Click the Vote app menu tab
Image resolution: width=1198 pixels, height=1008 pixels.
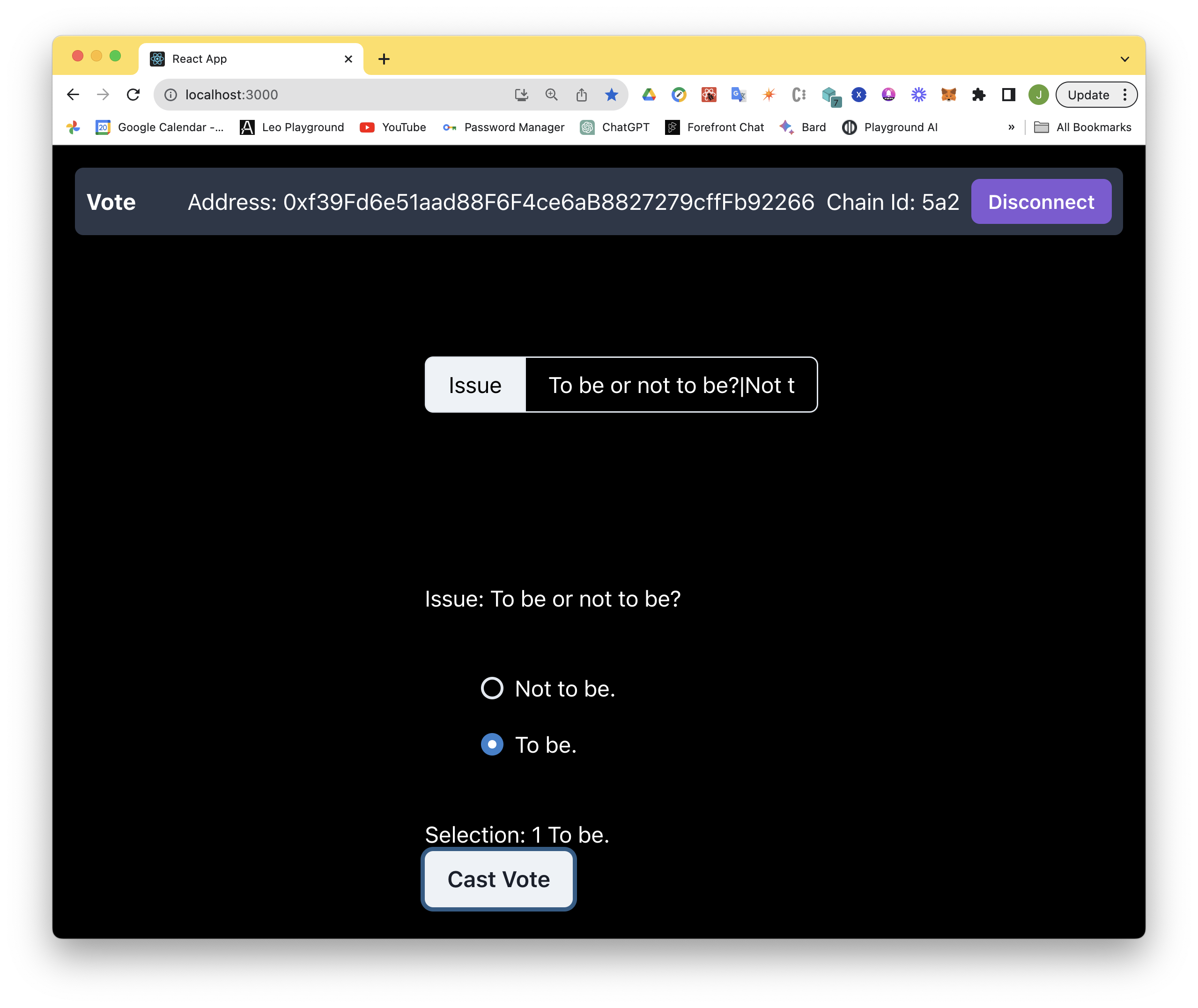pos(111,202)
